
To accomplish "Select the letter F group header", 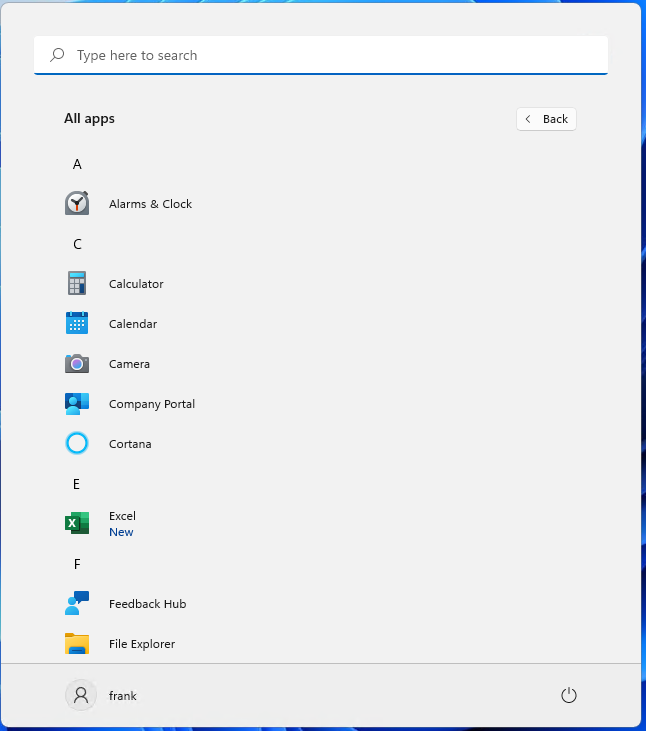I will [x=77, y=564].
